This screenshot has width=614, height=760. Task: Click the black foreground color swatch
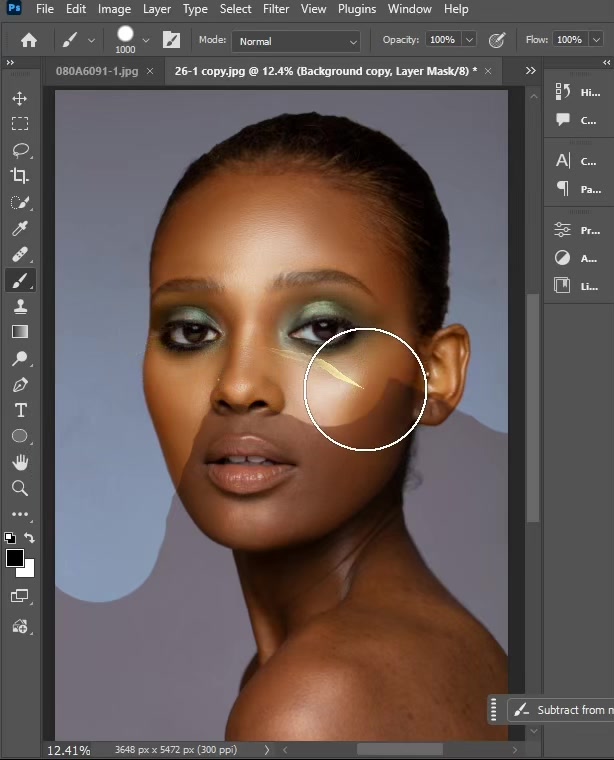tap(15, 558)
